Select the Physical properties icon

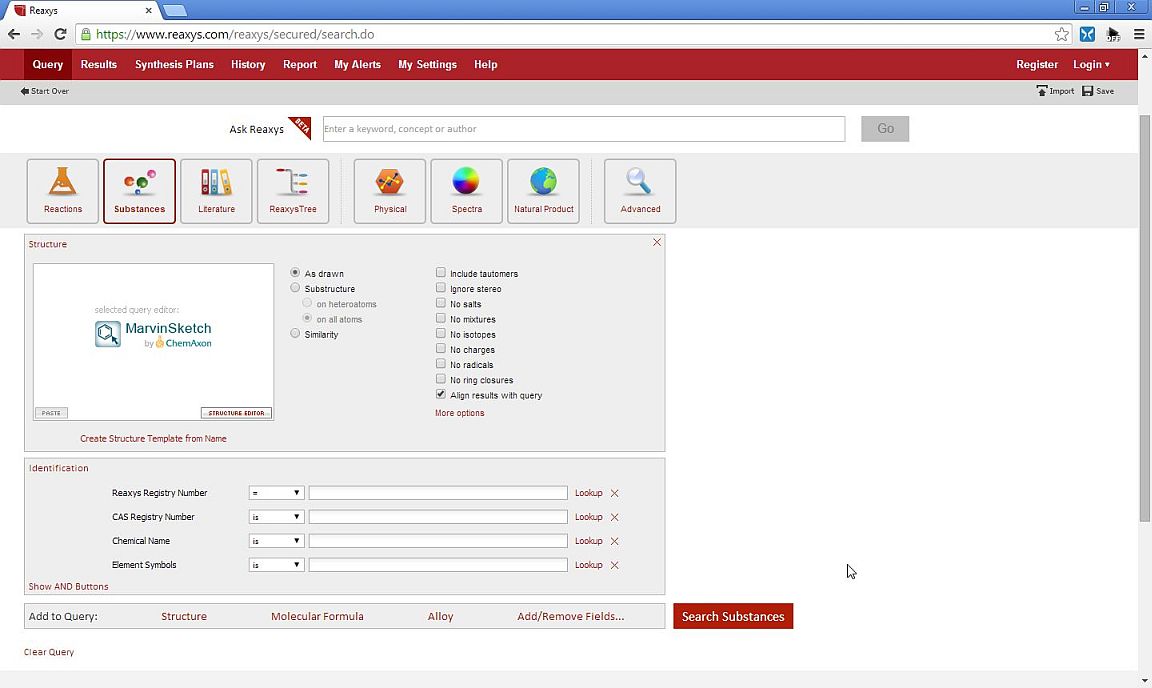390,191
